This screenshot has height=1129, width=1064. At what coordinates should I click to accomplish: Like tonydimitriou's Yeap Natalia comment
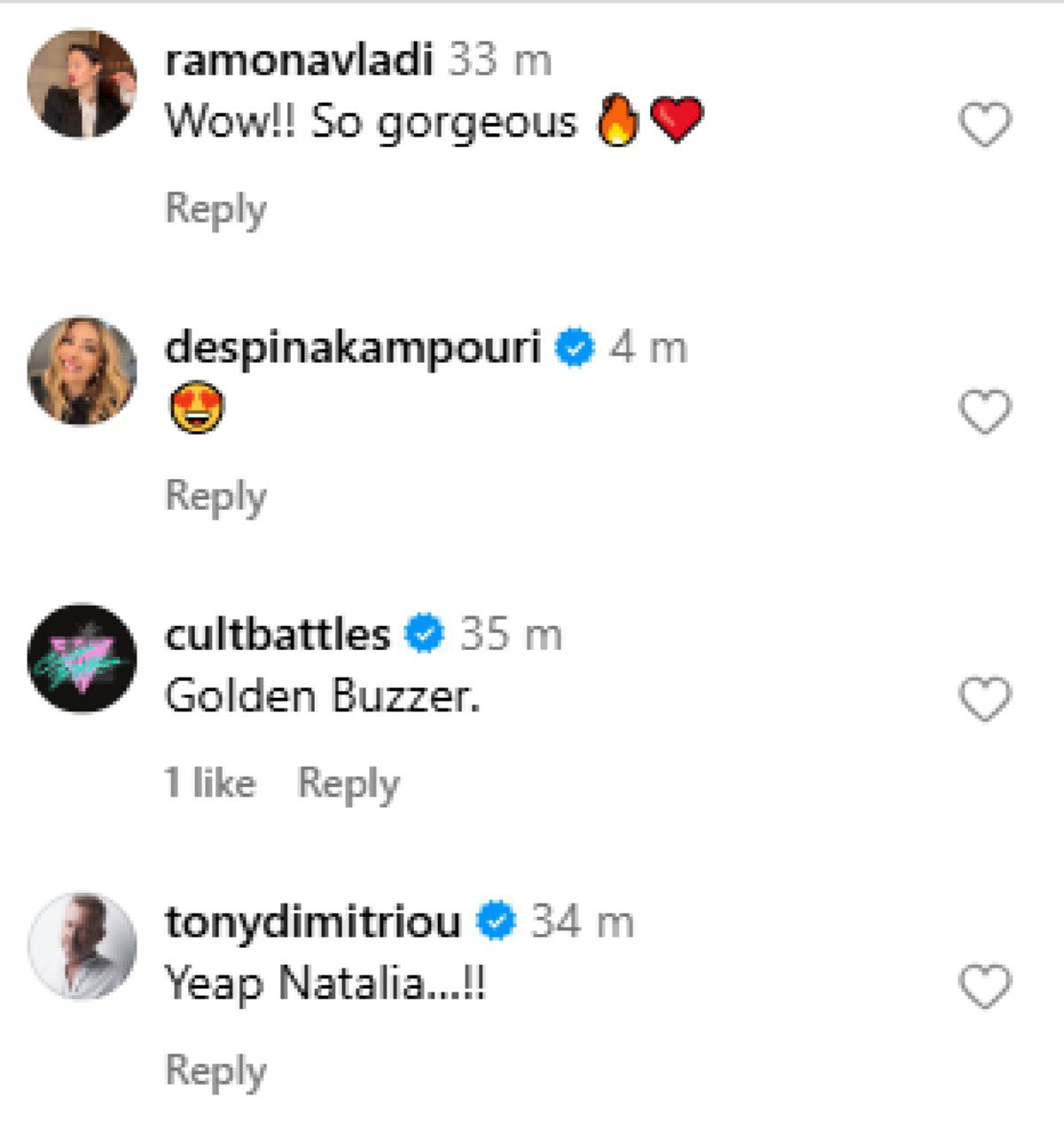point(985,986)
